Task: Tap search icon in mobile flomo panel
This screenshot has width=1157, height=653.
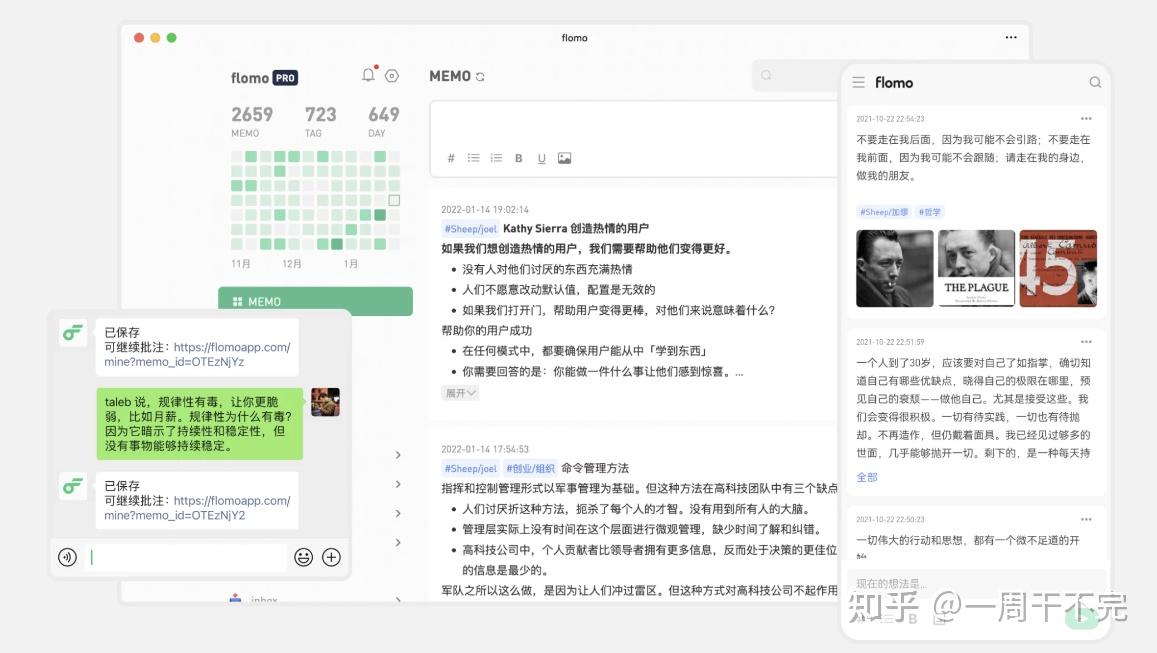Action: 1095,83
